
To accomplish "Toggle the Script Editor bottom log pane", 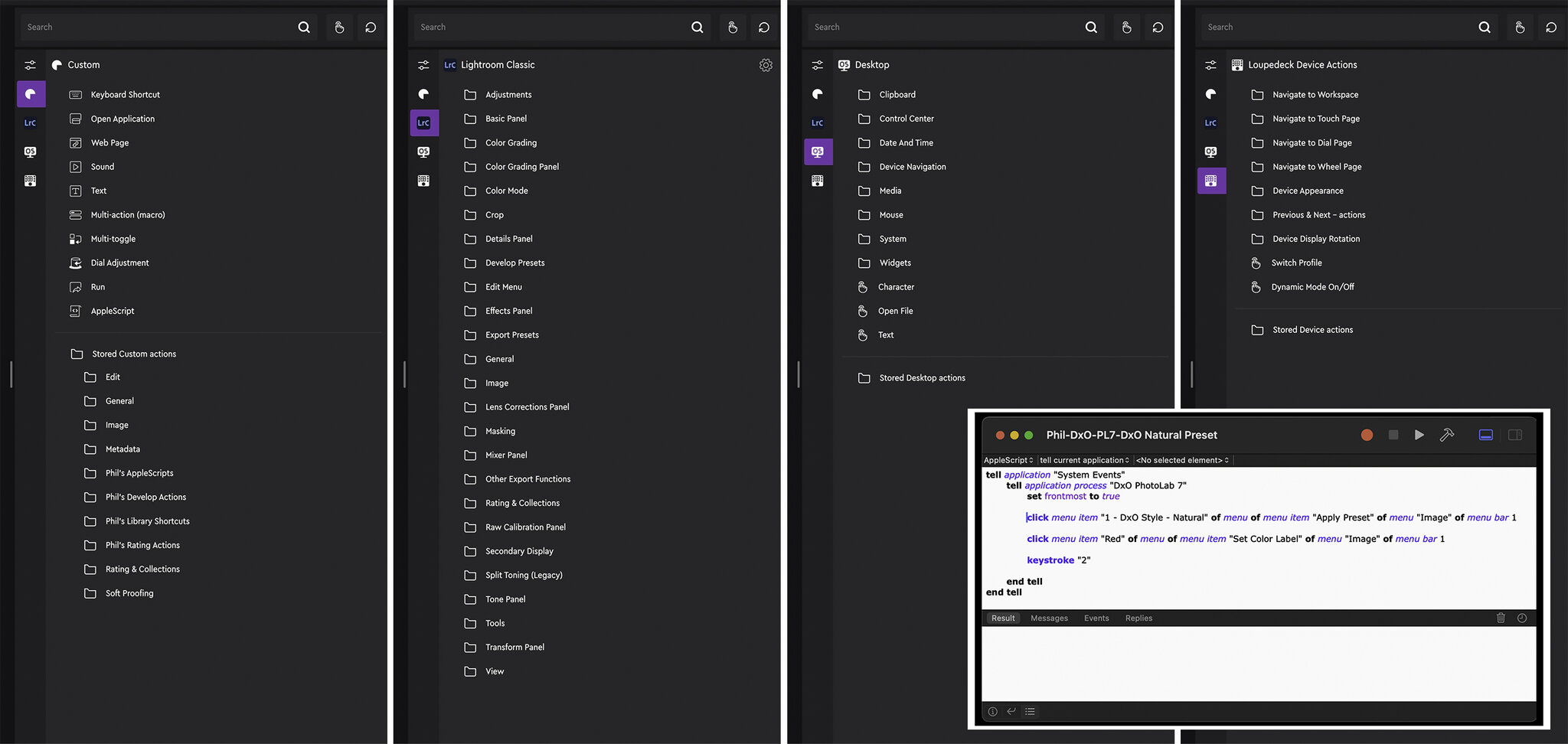I will click(x=1485, y=435).
